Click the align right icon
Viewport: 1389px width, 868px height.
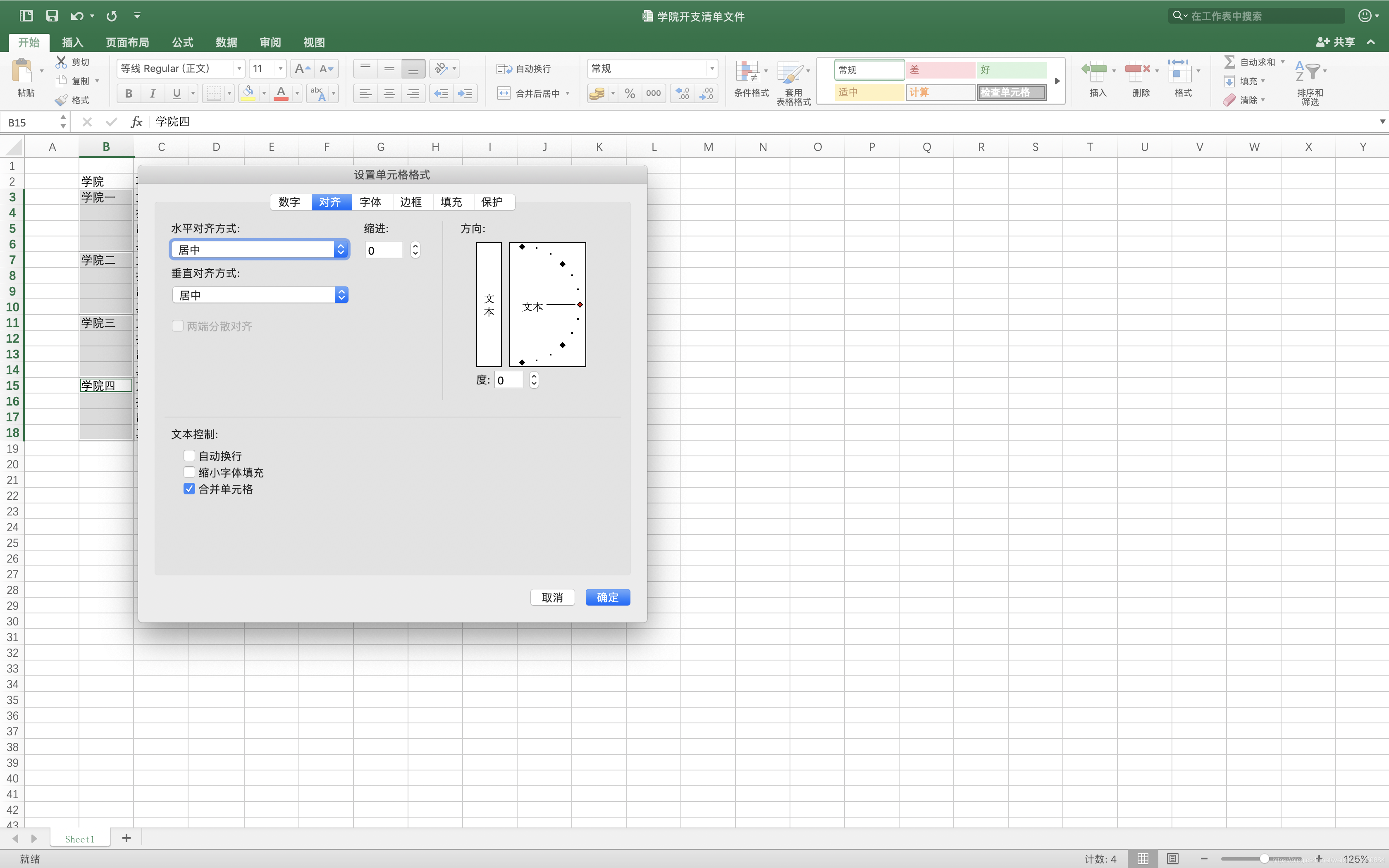pyautogui.click(x=413, y=93)
